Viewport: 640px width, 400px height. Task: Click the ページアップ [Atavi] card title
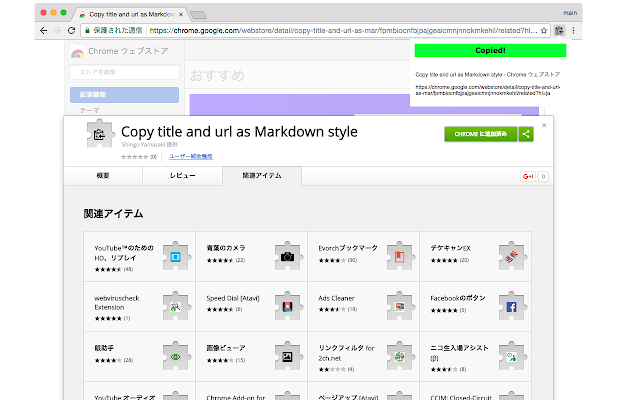click(348, 397)
